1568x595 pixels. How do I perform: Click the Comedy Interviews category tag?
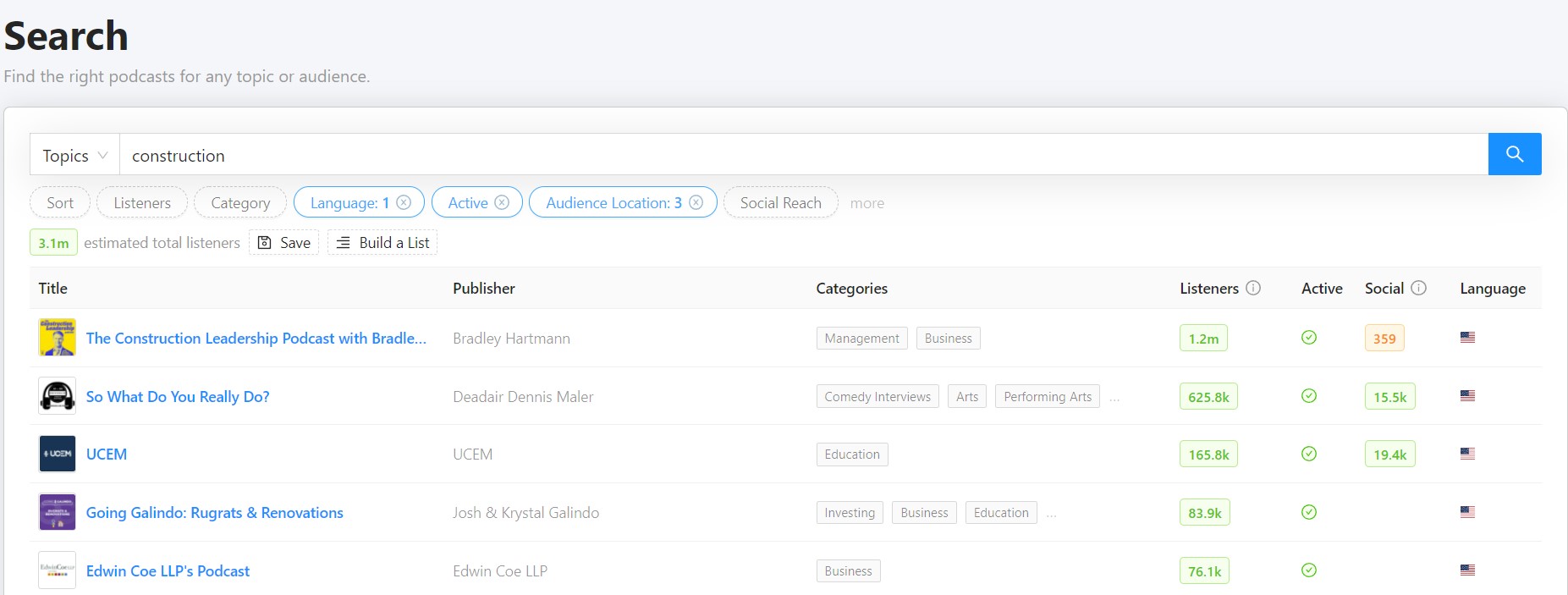[x=878, y=396]
